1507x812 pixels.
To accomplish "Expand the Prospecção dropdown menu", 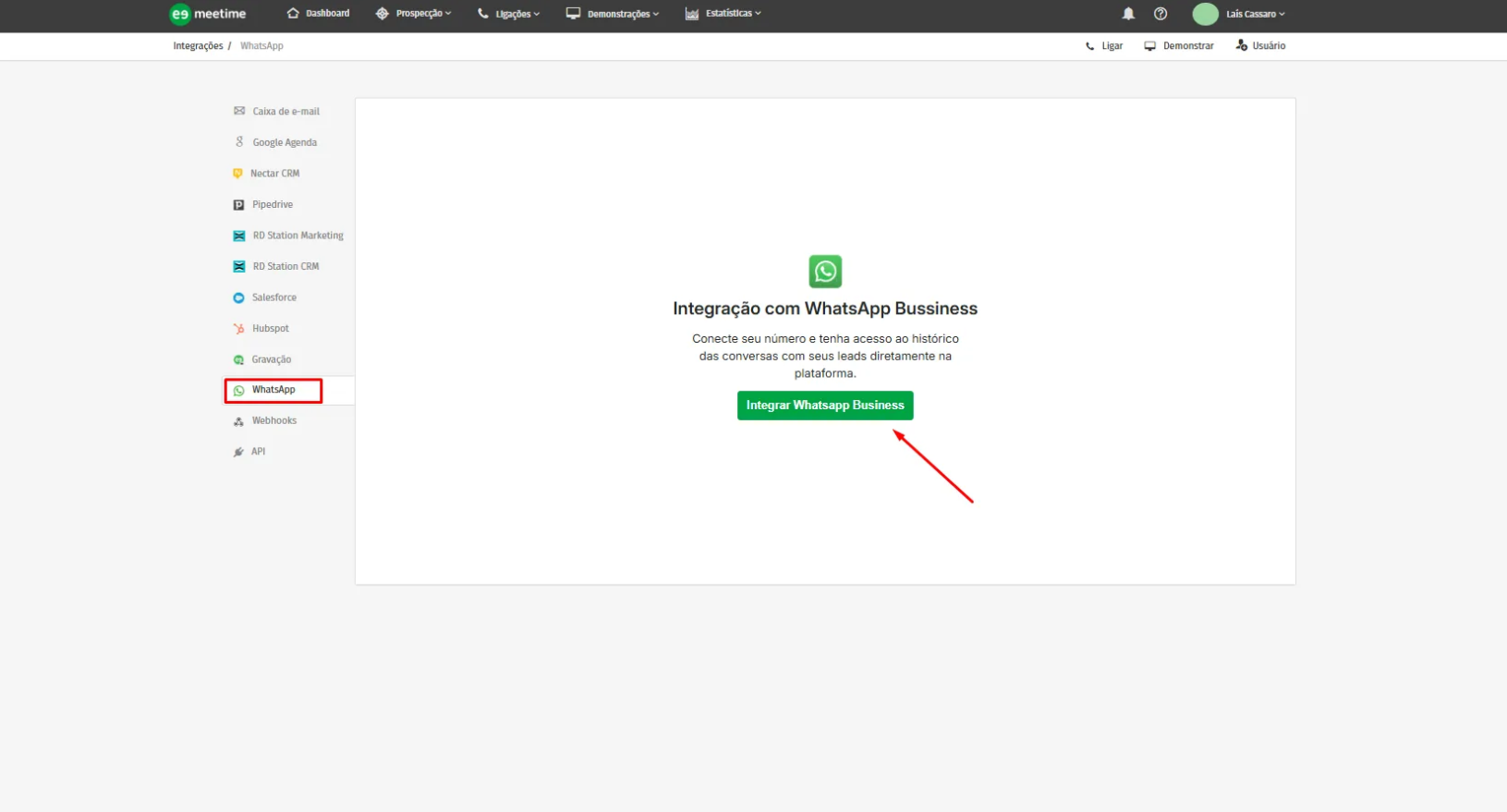I will pyautogui.click(x=424, y=14).
